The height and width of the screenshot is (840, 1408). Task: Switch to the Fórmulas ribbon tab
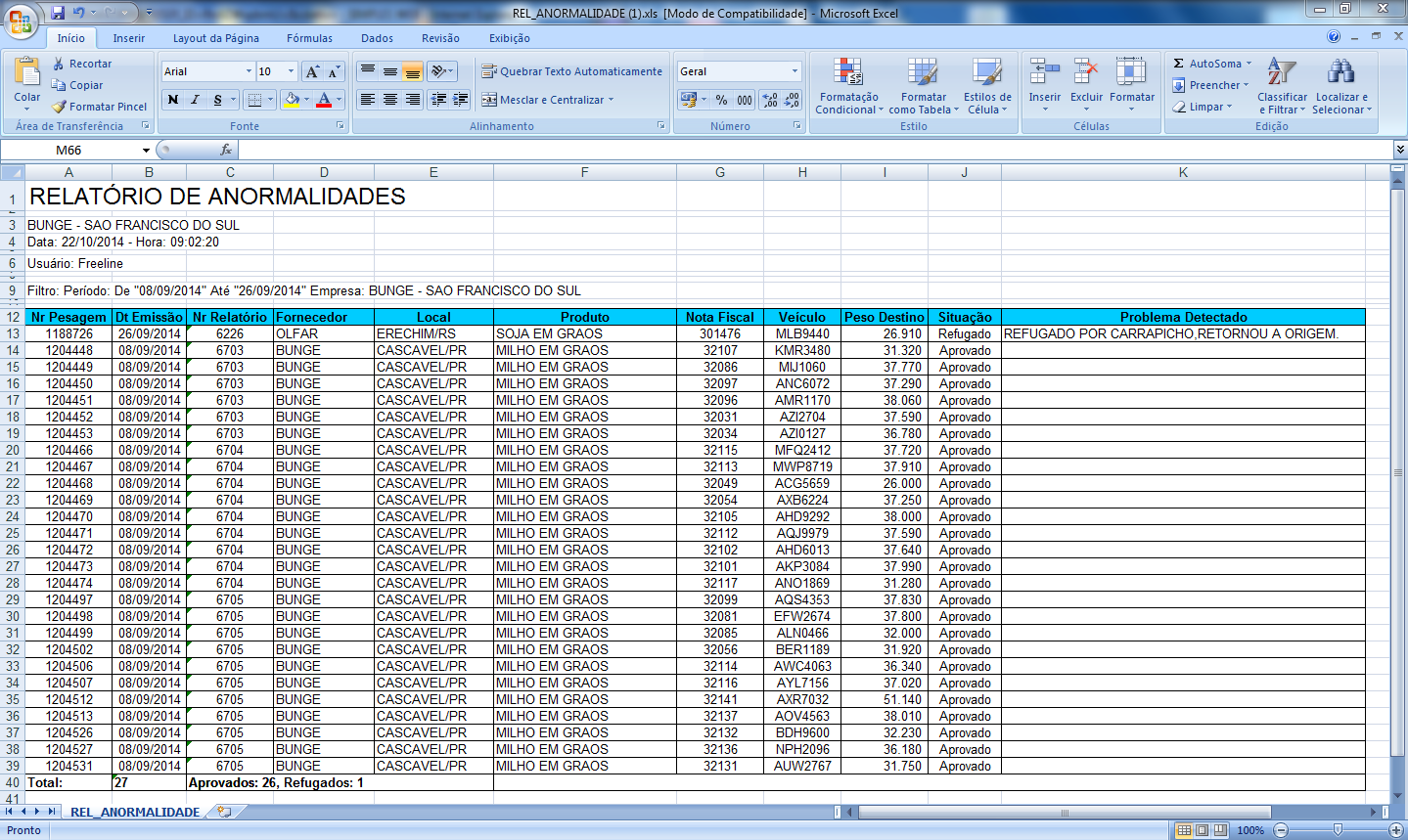click(309, 38)
